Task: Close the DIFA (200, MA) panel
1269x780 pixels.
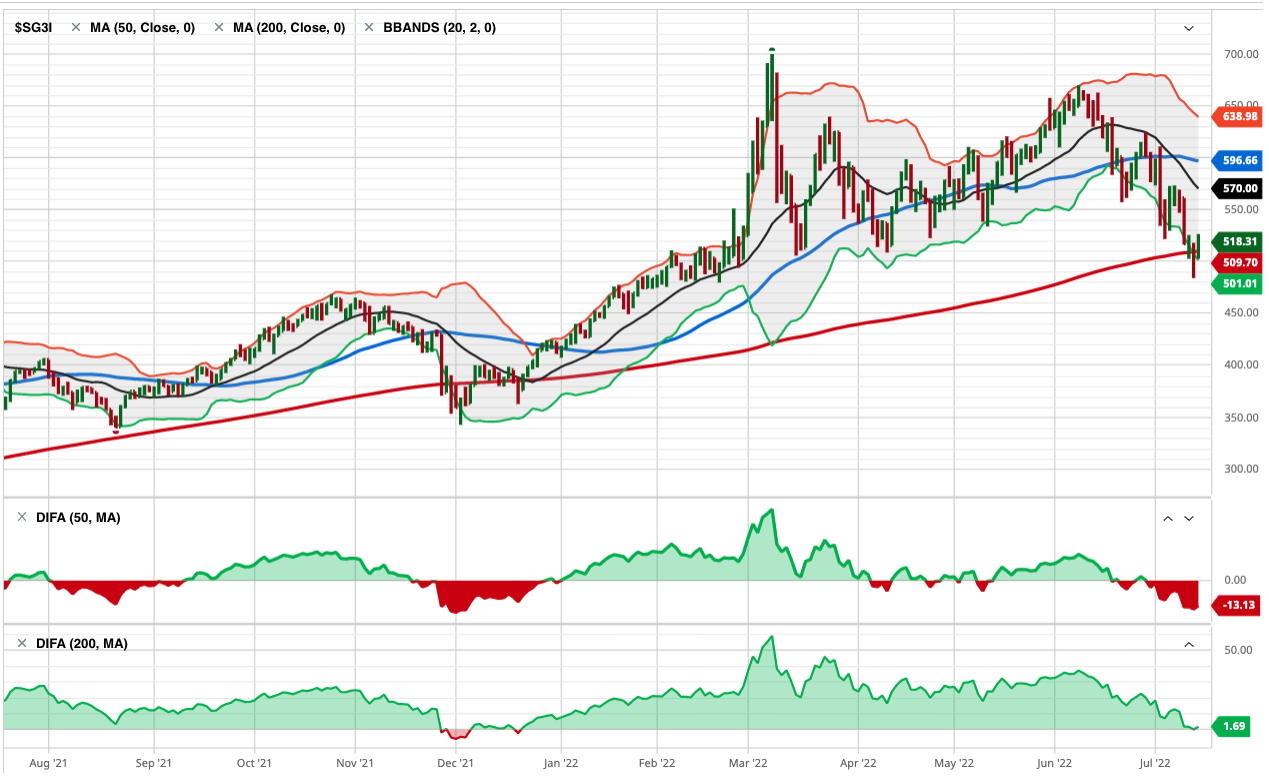Action: tap(22, 644)
